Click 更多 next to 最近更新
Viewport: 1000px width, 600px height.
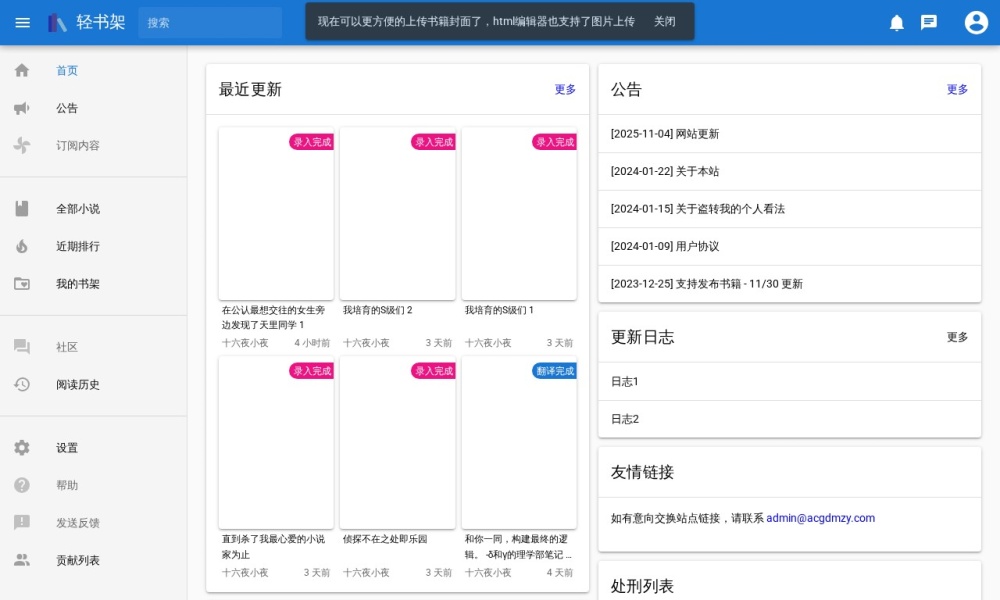(565, 90)
